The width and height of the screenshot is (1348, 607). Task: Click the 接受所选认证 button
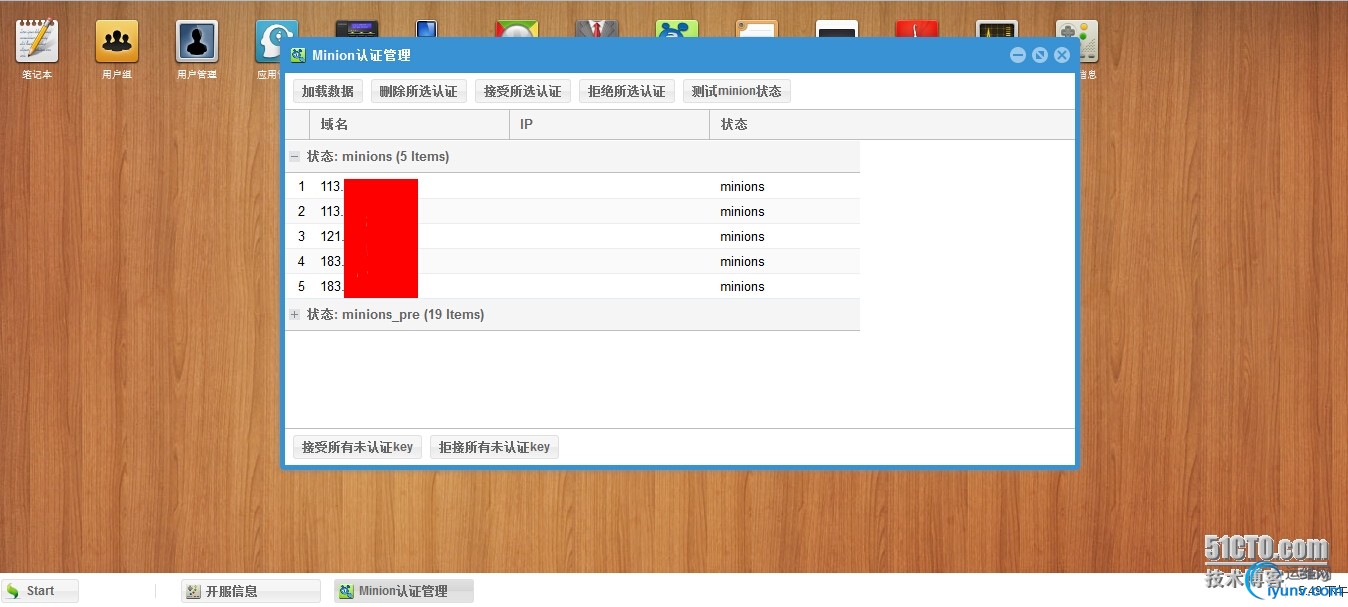(523, 91)
